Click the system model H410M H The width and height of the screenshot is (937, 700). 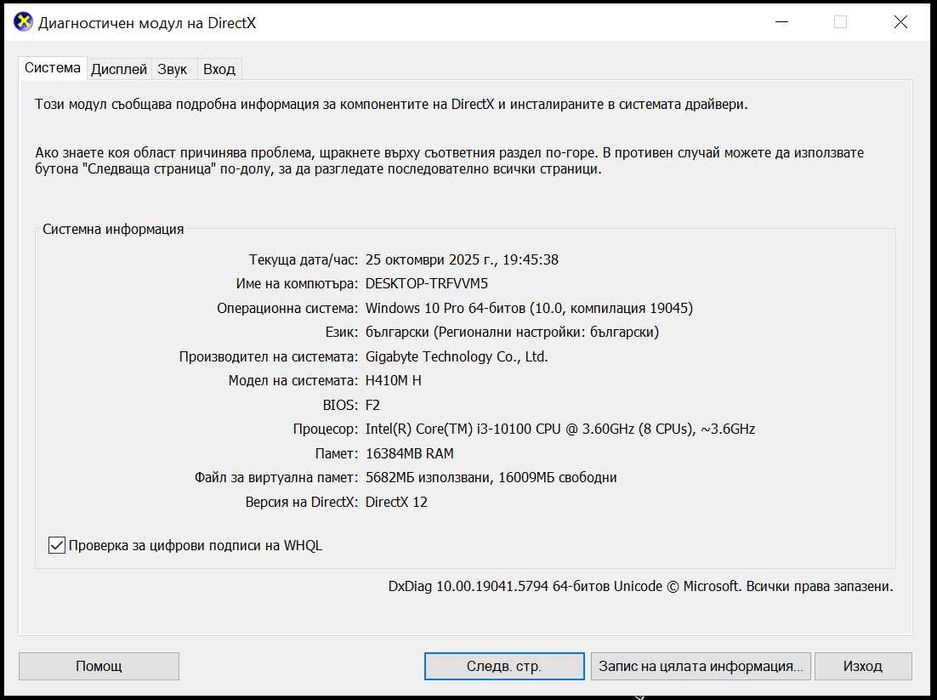tap(393, 380)
